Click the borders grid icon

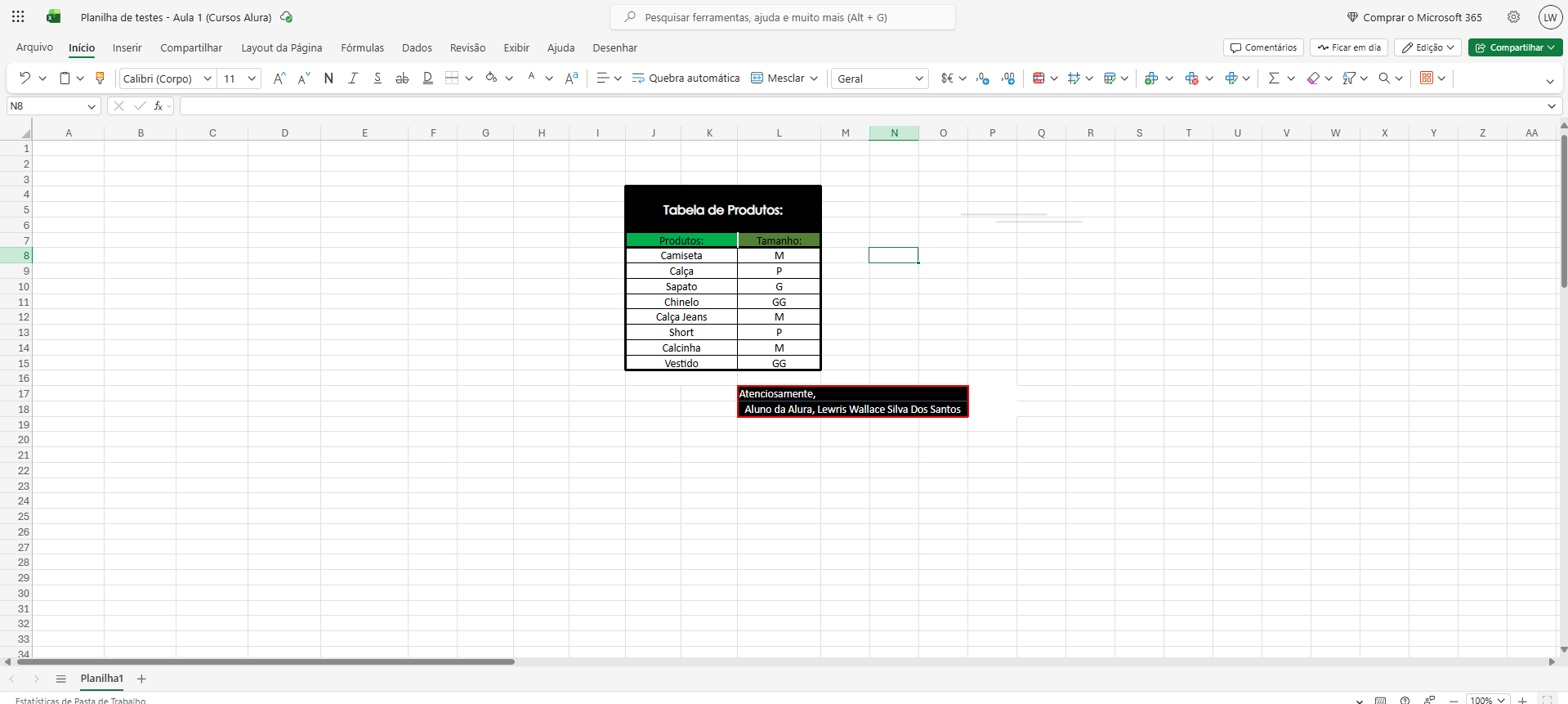(452, 78)
